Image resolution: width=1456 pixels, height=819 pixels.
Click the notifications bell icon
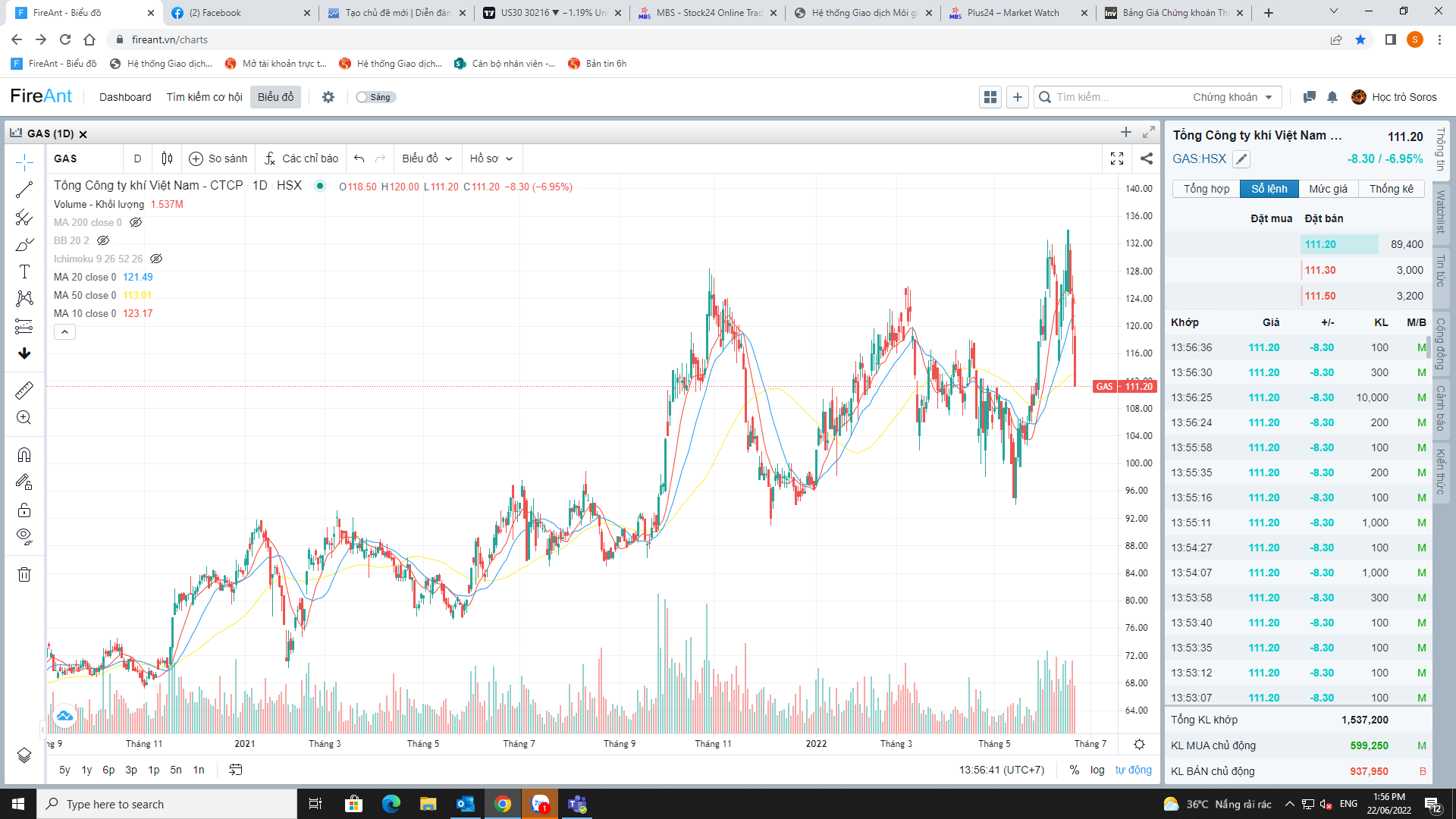(x=1332, y=97)
